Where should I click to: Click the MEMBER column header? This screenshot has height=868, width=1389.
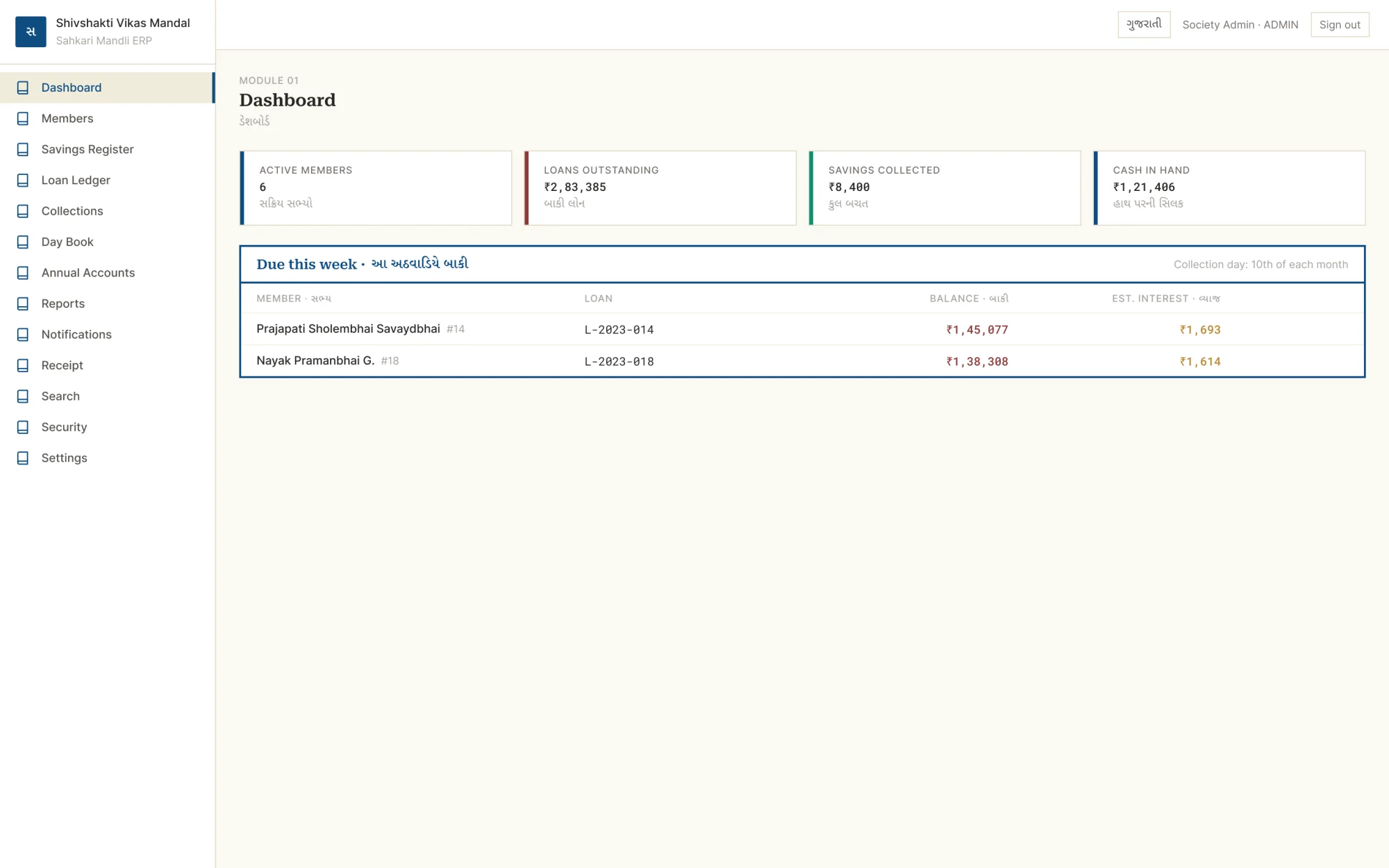coord(294,299)
